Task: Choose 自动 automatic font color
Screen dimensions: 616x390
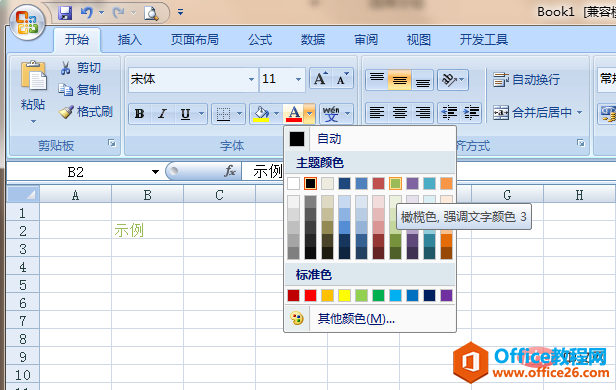Action: [x=370, y=139]
